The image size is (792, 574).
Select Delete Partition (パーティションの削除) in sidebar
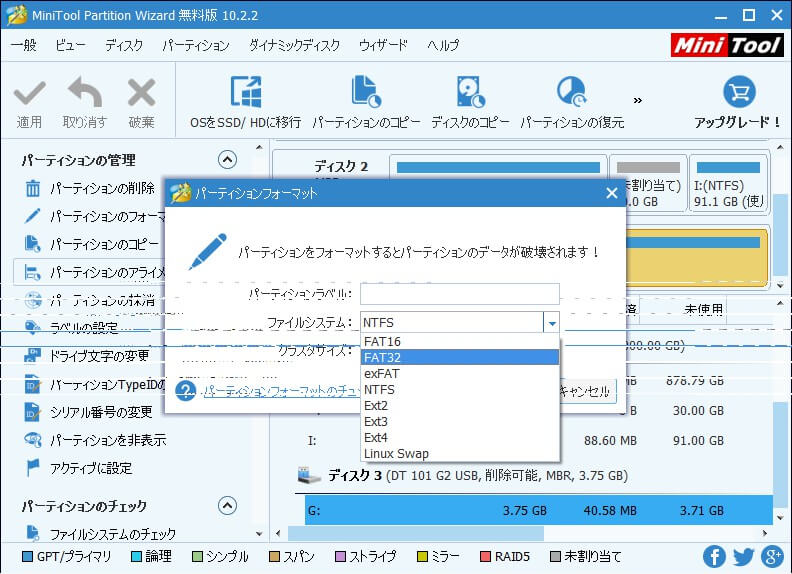(x=89, y=188)
